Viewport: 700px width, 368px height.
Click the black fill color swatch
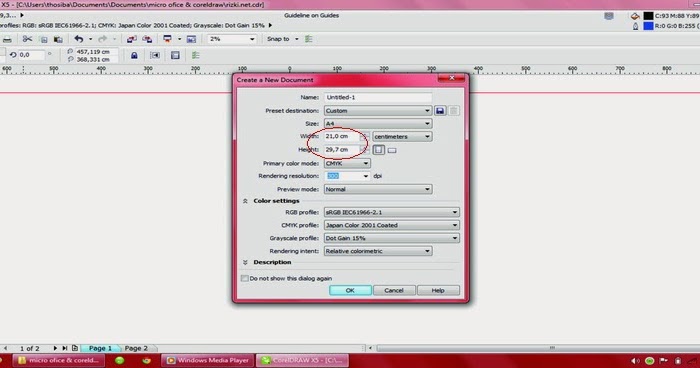[648, 16]
